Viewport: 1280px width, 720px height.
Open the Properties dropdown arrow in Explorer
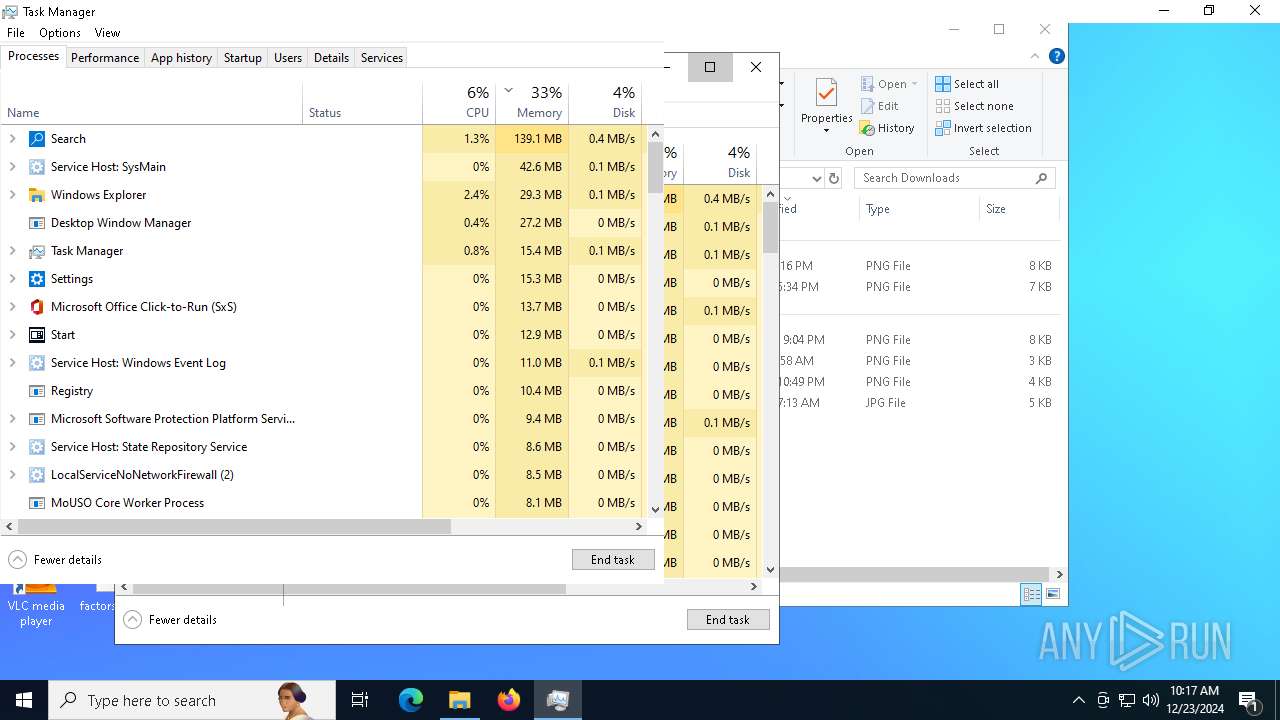click(826, 131)
